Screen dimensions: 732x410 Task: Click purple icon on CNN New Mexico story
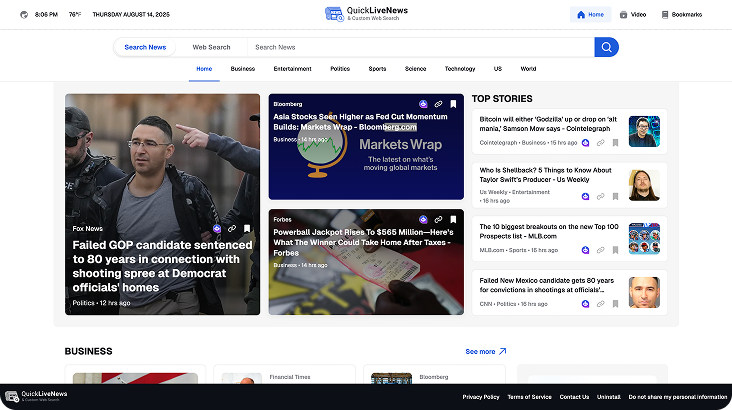585,304
